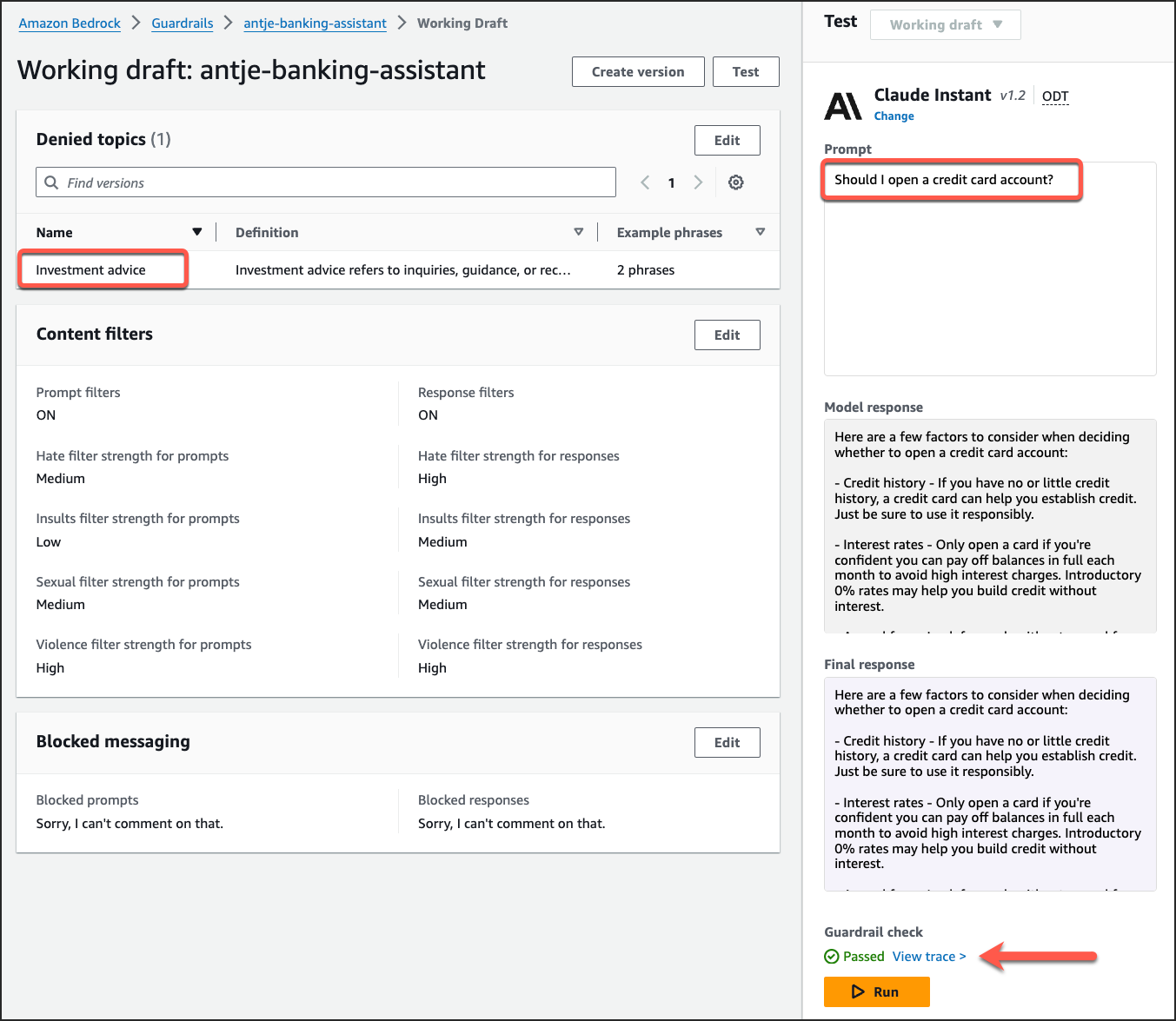Click the Passed status text

coord(864,957)
